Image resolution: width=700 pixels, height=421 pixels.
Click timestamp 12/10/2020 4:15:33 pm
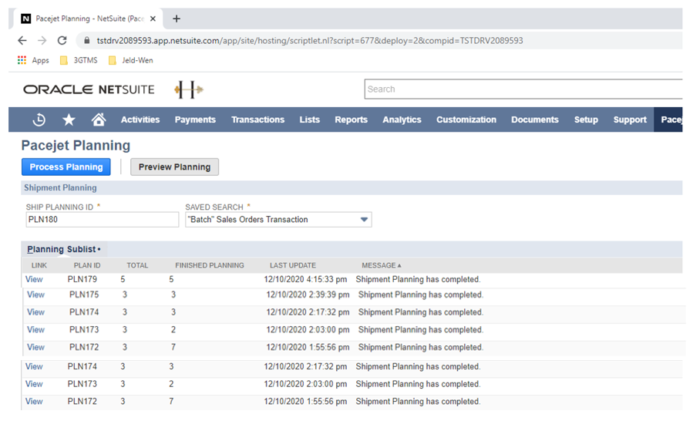(x=305, y=279)
